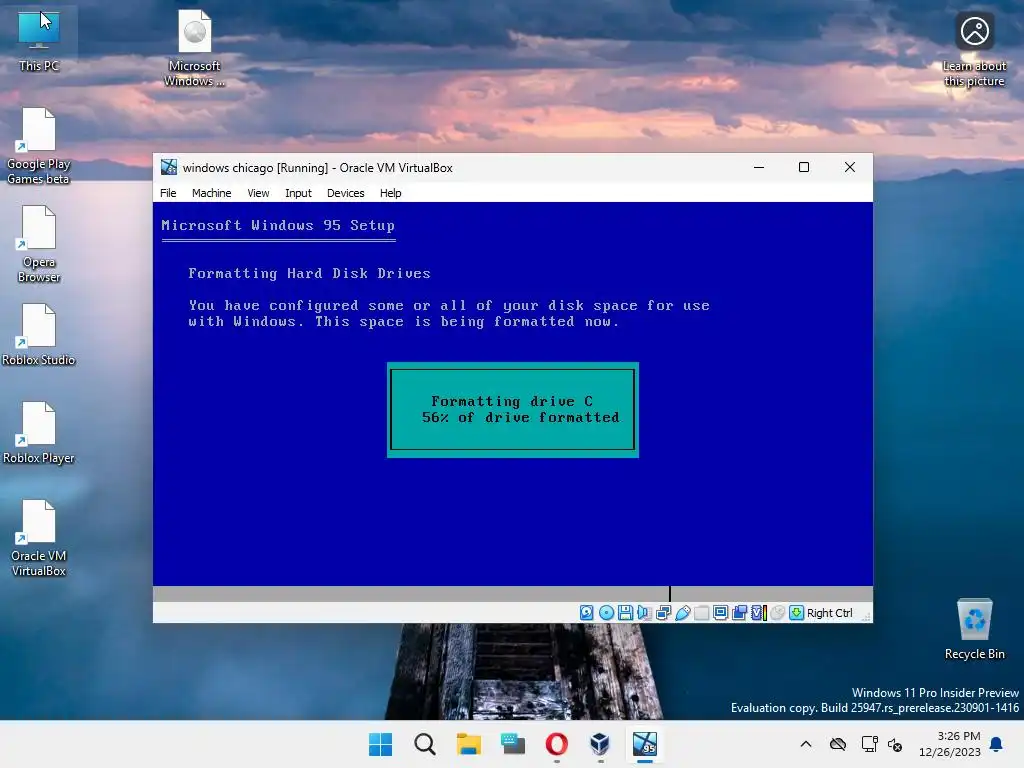1024x768 pixels.
Task: Click the network adapter status icon
Action: tap(664, 613)
